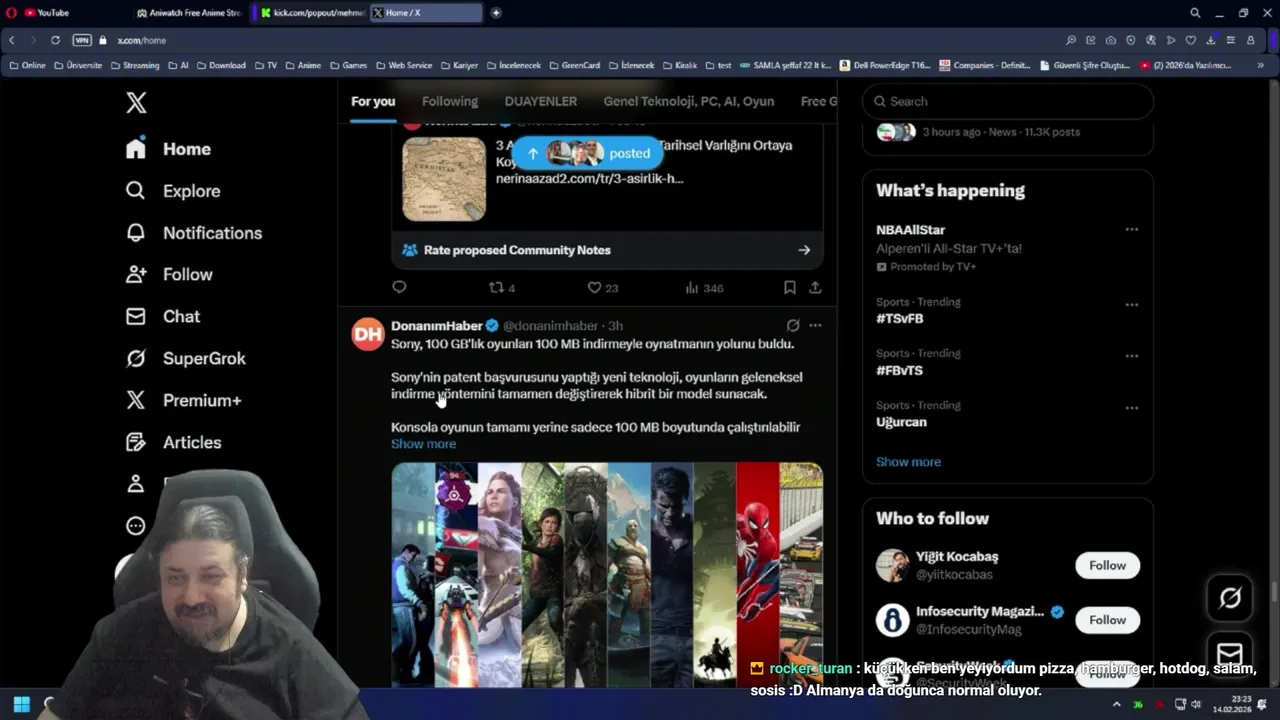
Task: Open Notifications in sidebar
Action: point(193,233)
